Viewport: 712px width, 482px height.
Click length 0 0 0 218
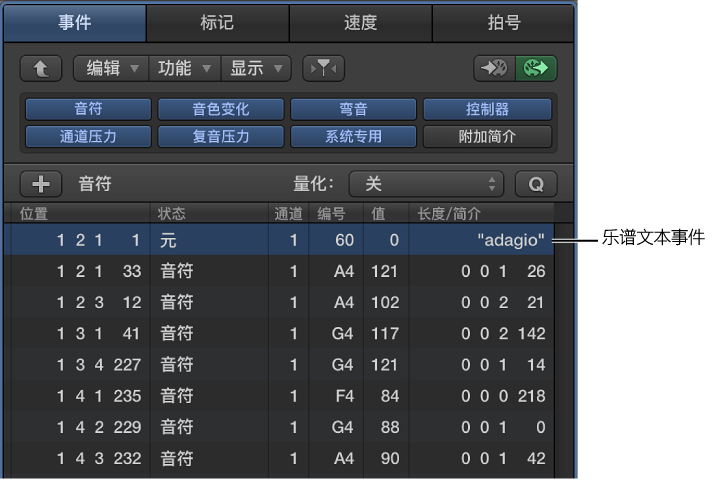[x=503, y=396]
